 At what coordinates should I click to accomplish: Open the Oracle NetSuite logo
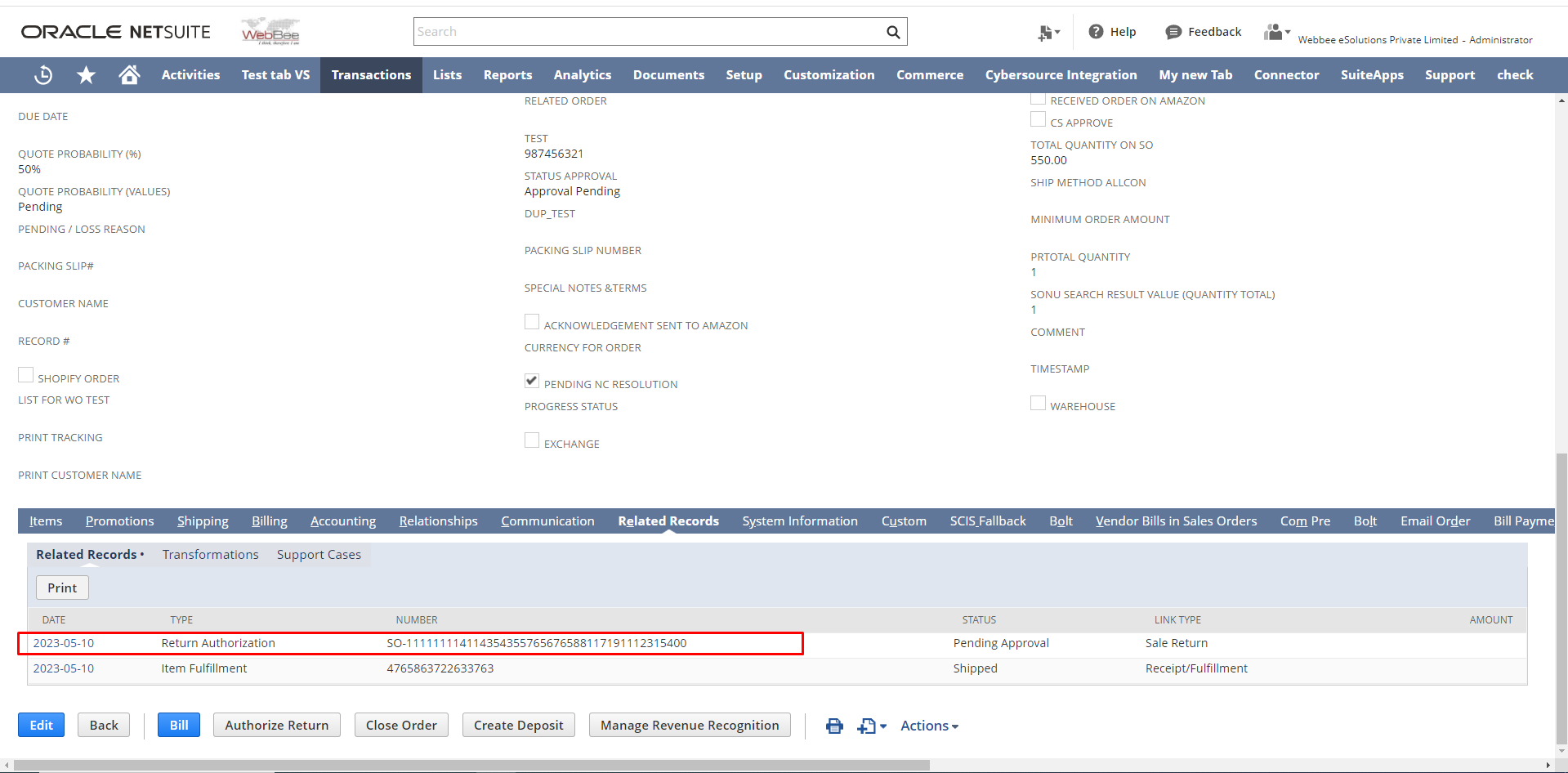tap(115, 32)
